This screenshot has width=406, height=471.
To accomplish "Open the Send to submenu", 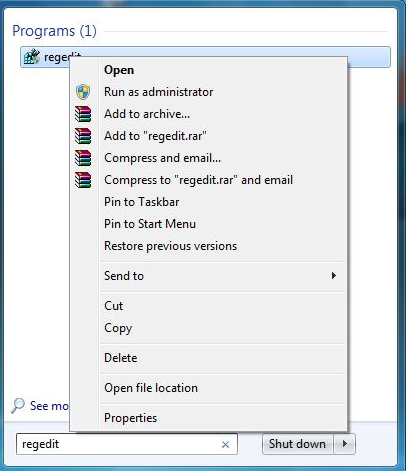I will (208, 276).
